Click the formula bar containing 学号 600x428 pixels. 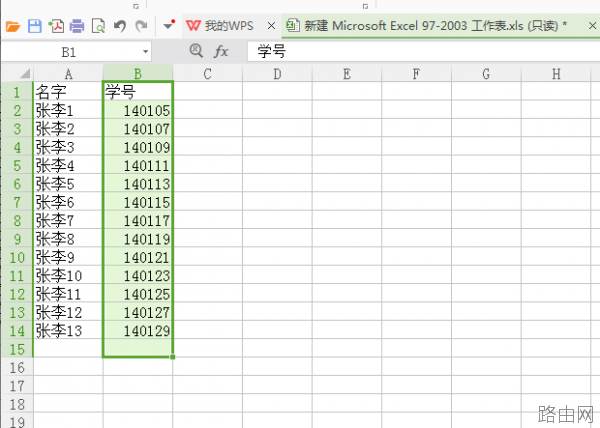pyautogui.click(x=424, y=51)
